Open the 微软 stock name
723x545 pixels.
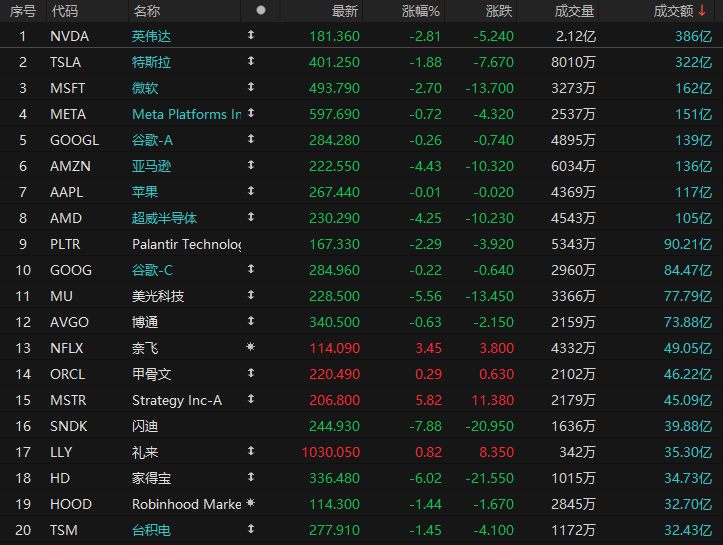145,88
